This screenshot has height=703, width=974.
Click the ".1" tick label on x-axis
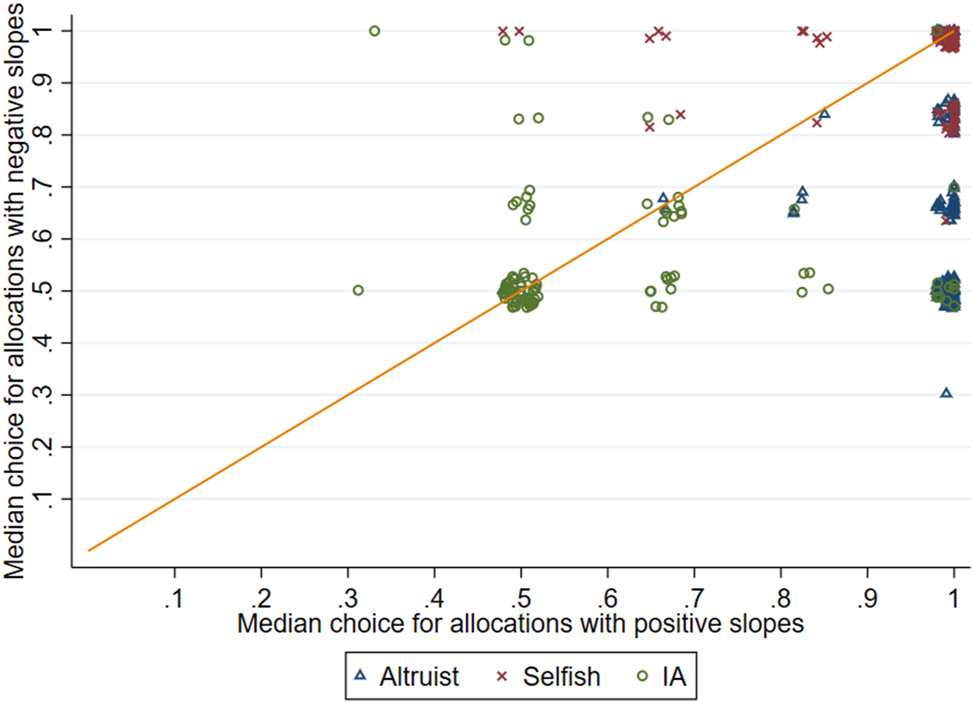175,599
